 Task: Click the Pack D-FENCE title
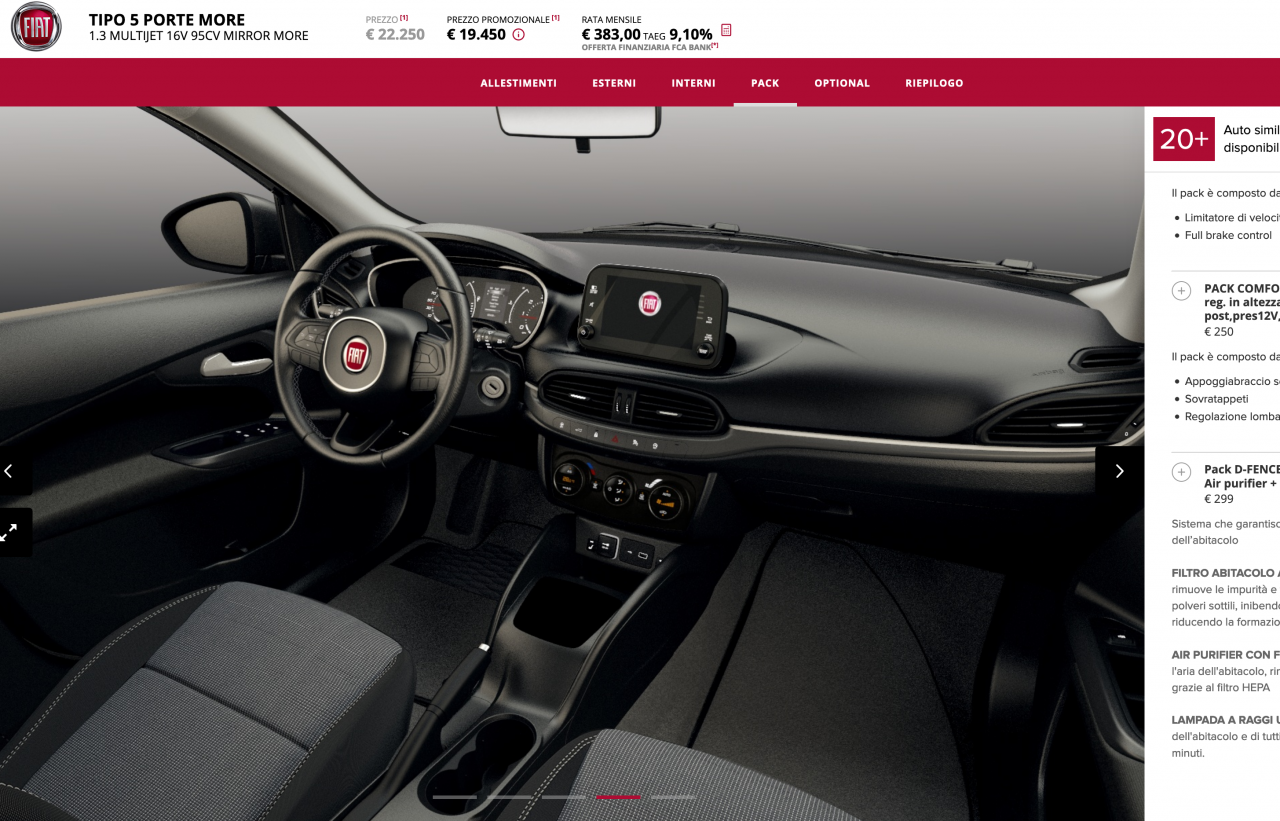(x=1242, y=476)
